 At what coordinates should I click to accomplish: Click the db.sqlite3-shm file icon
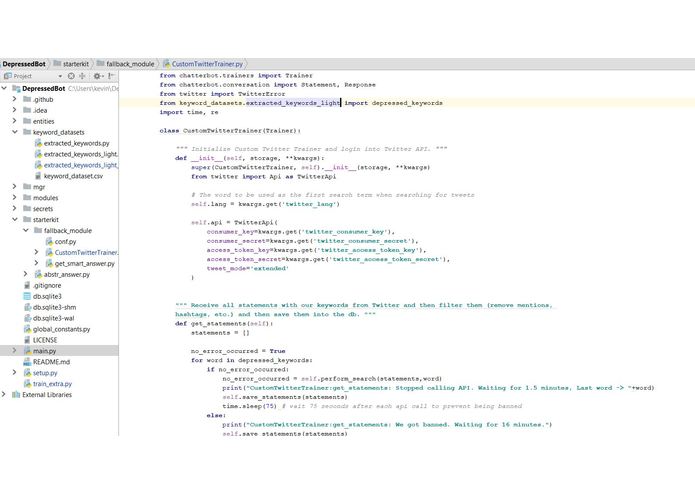[27, 307]
